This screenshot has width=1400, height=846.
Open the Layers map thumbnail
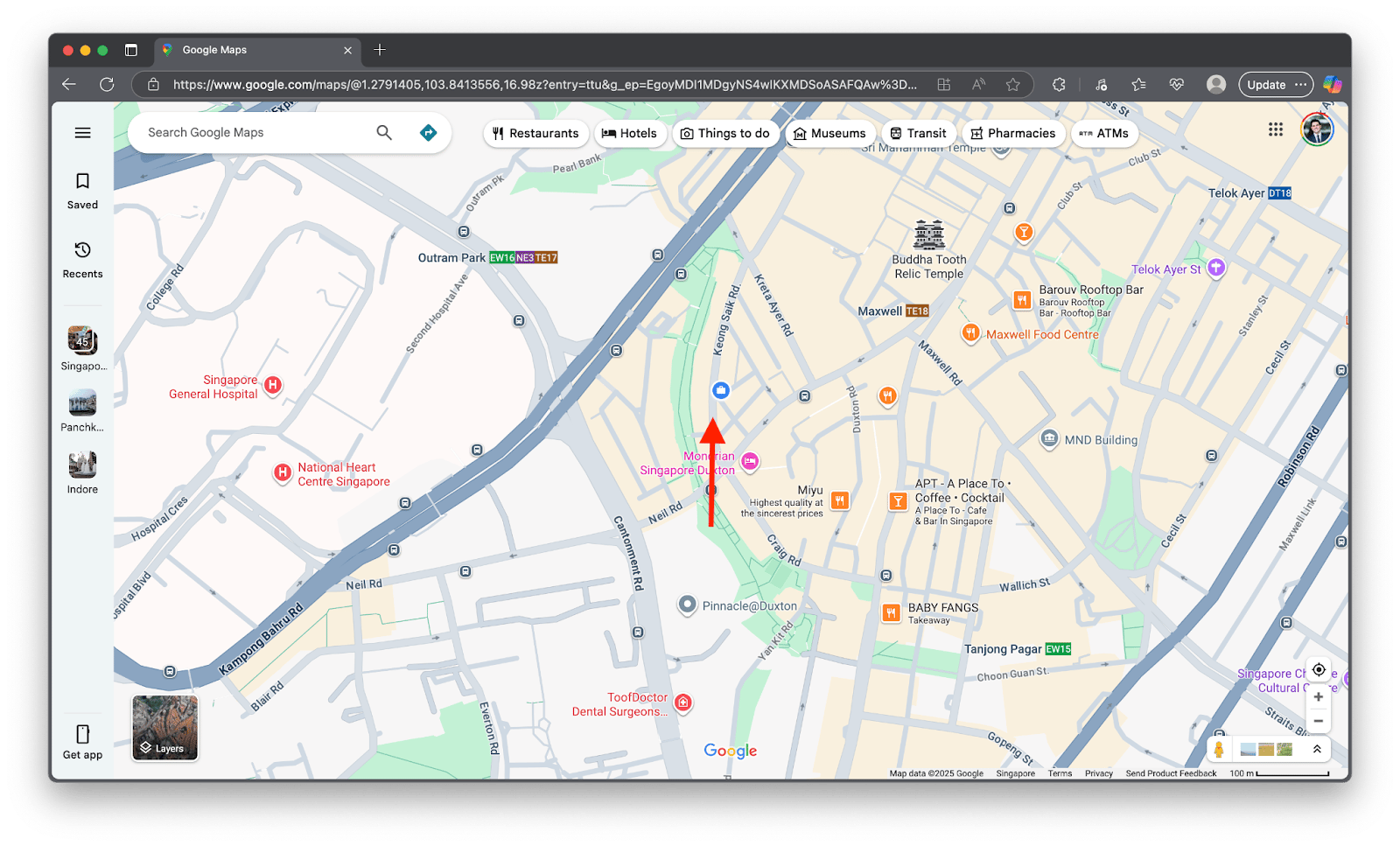(x=164, y=728)
